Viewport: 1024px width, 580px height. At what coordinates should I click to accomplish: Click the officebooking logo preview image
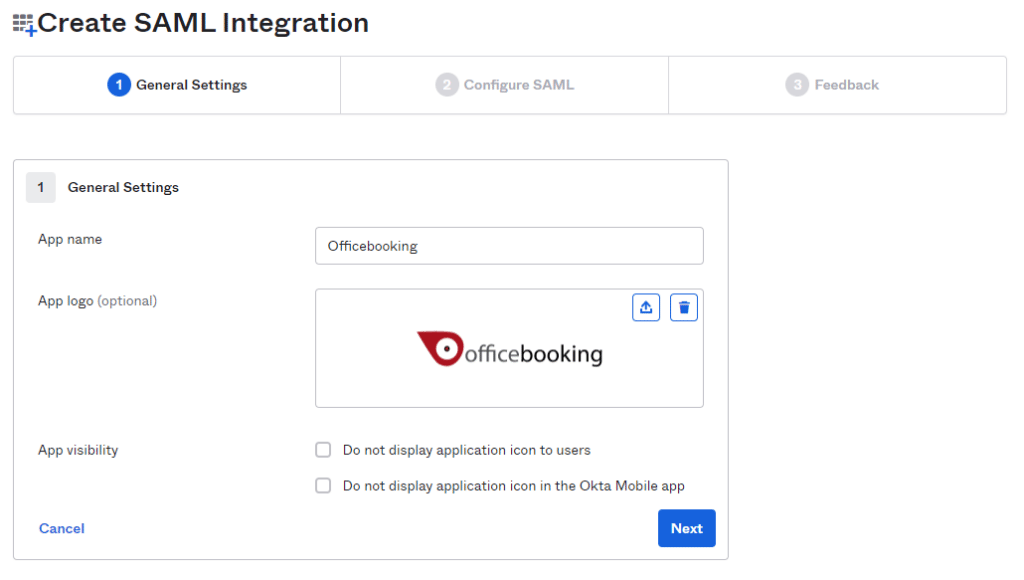pyautogui.click(x=510, y=349)
